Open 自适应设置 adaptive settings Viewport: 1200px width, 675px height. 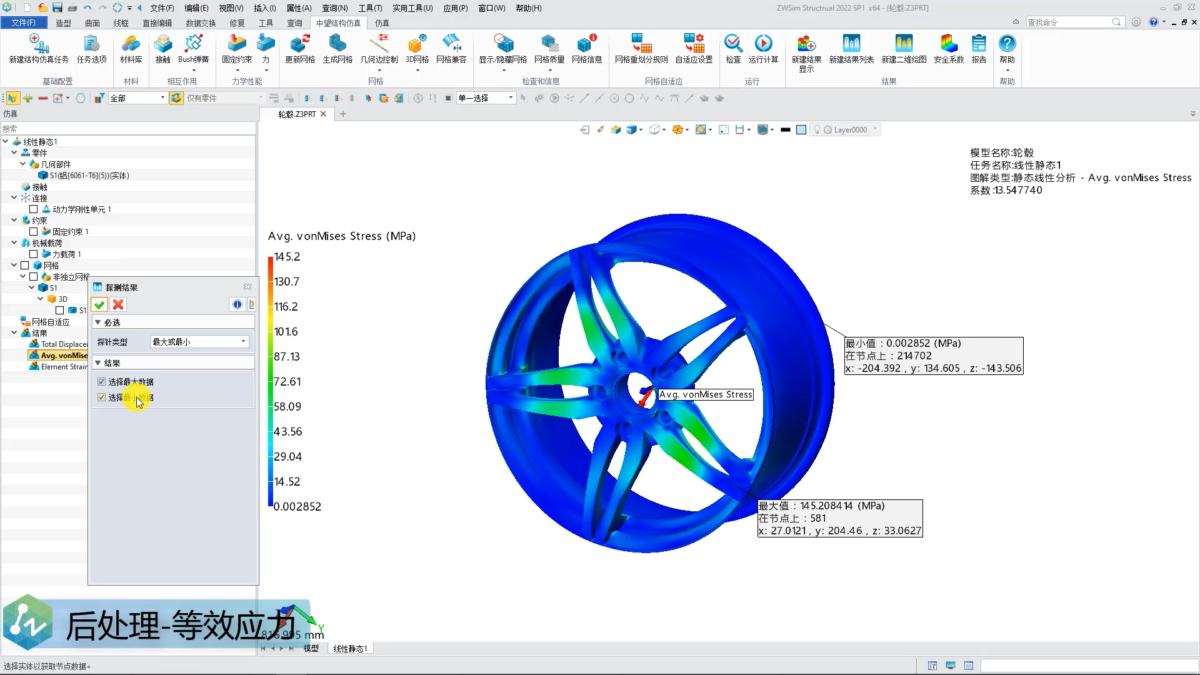pos(694,48)
